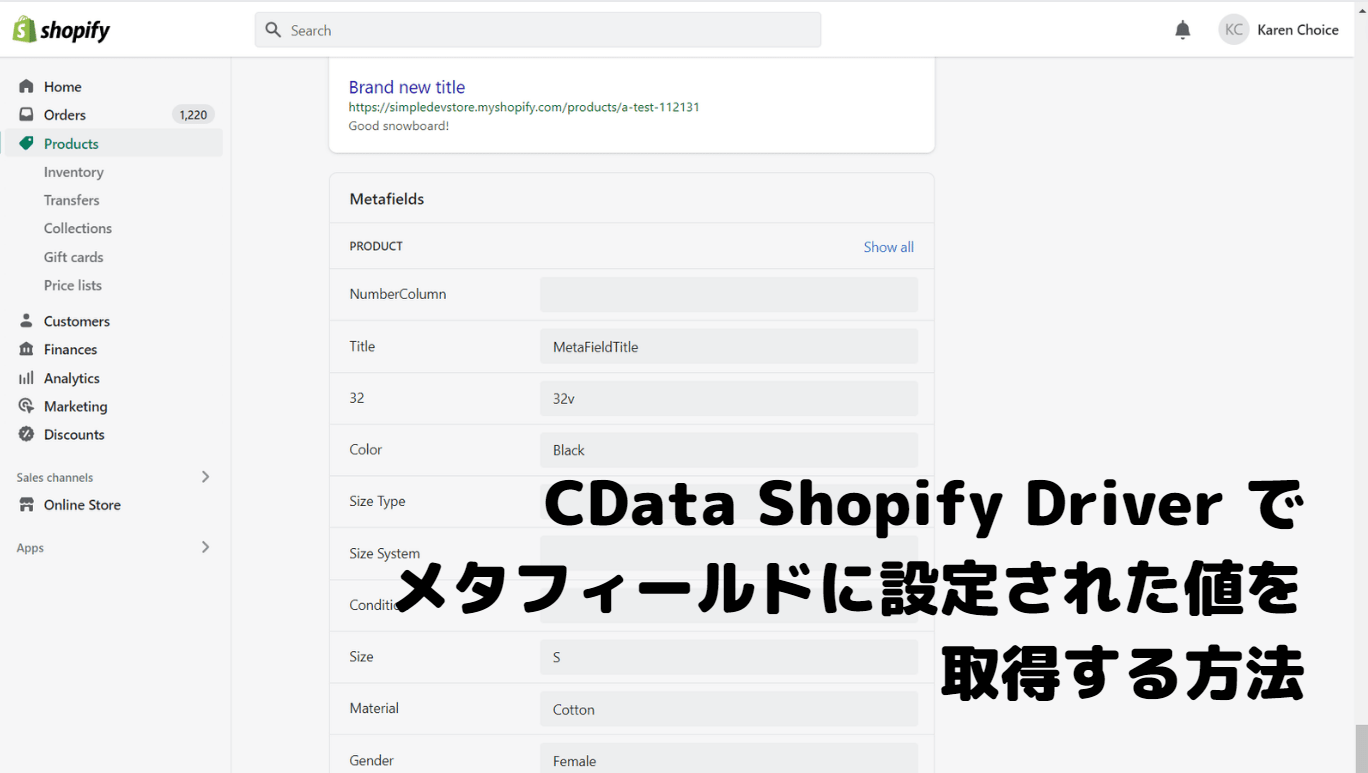Open Inventory under Products

pos(74,172)
